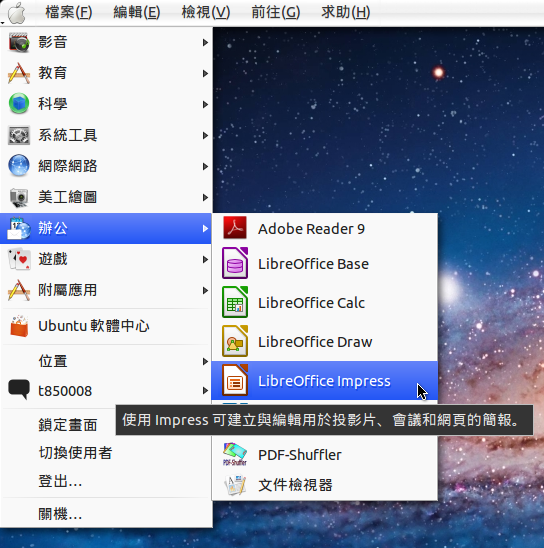Select 登出... to log out
The image size is (544, 548).
coord(60,482)
